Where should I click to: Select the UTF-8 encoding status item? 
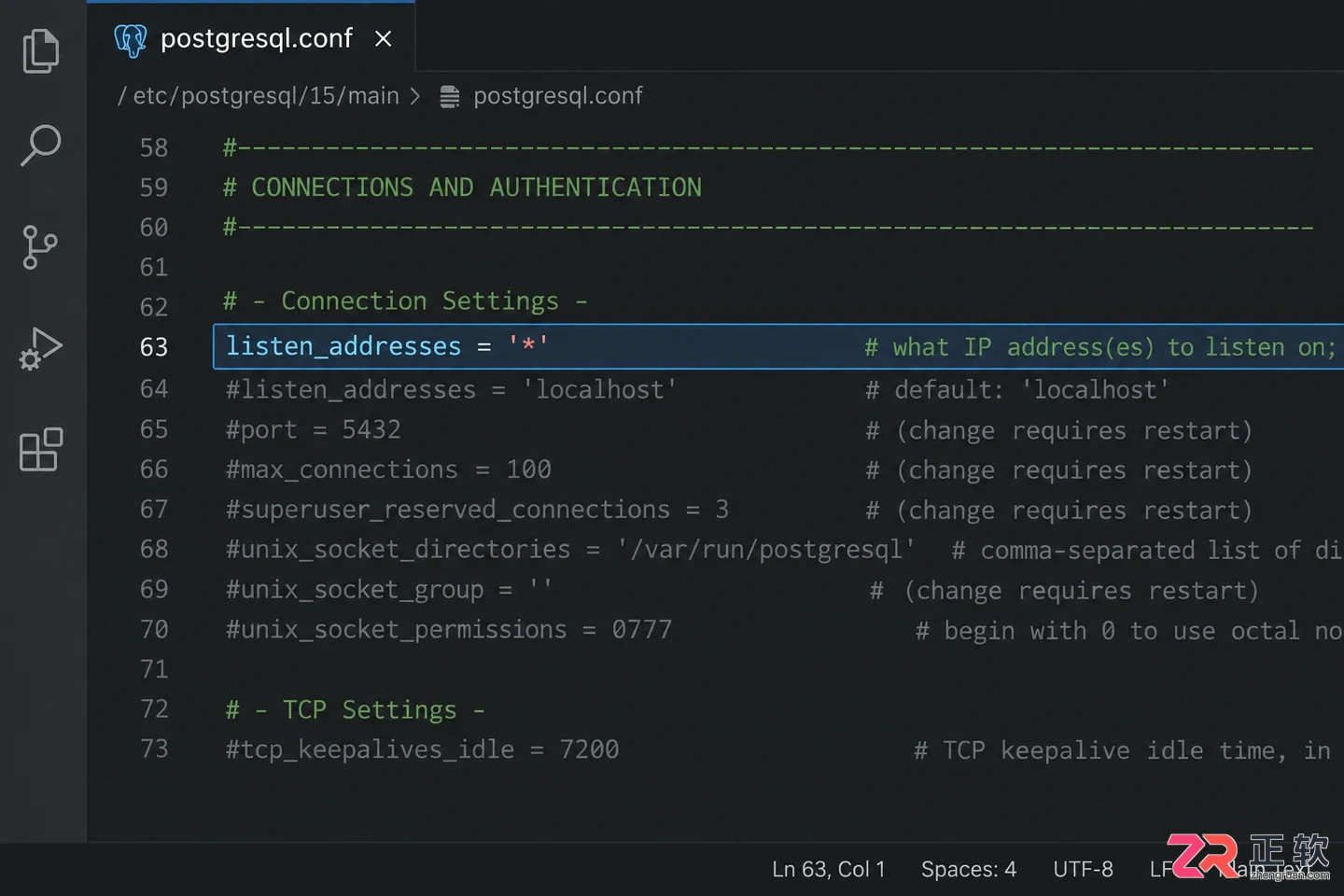1083,869
